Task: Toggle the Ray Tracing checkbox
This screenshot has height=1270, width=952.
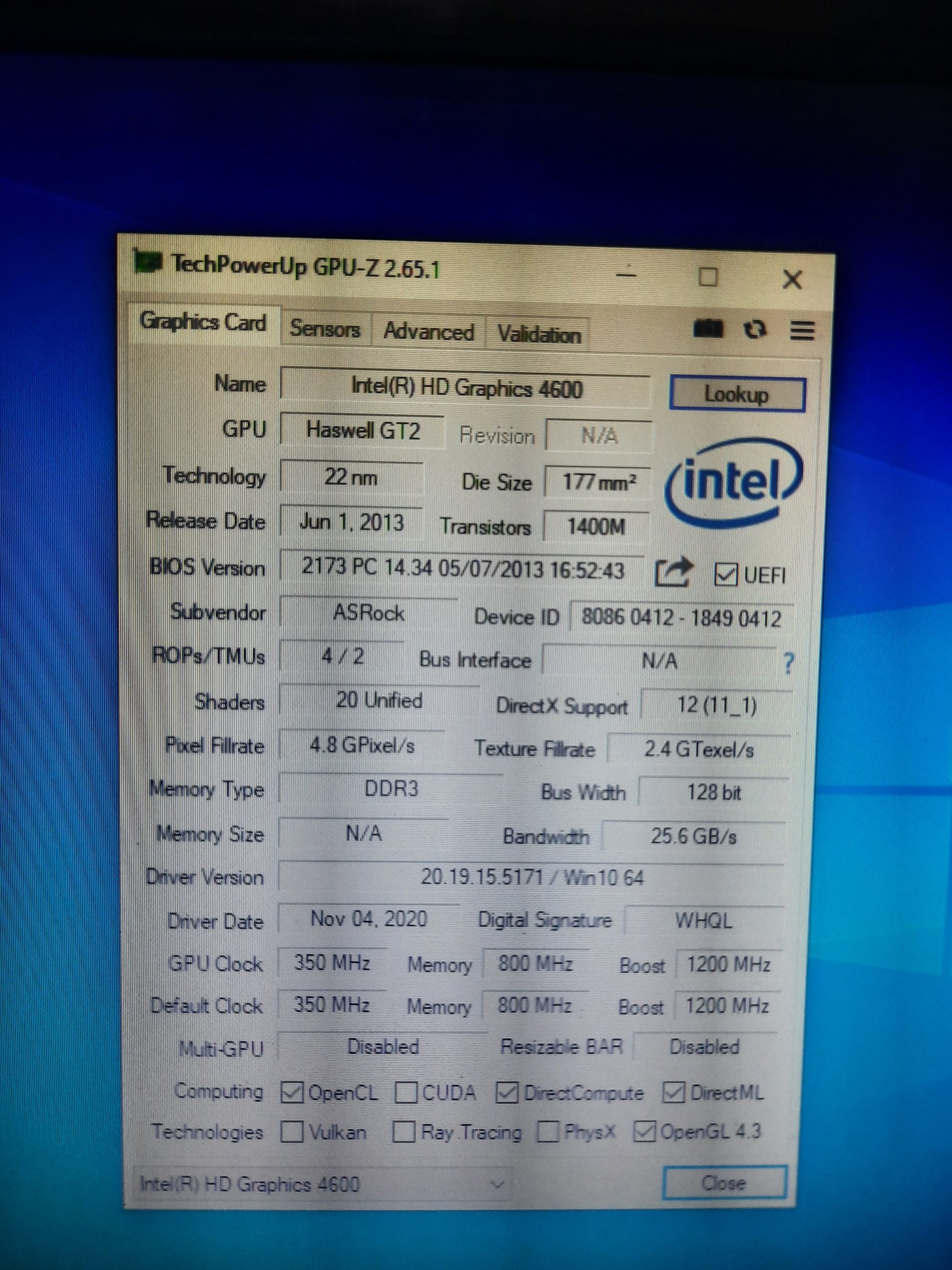Action: click(404, 1132)
